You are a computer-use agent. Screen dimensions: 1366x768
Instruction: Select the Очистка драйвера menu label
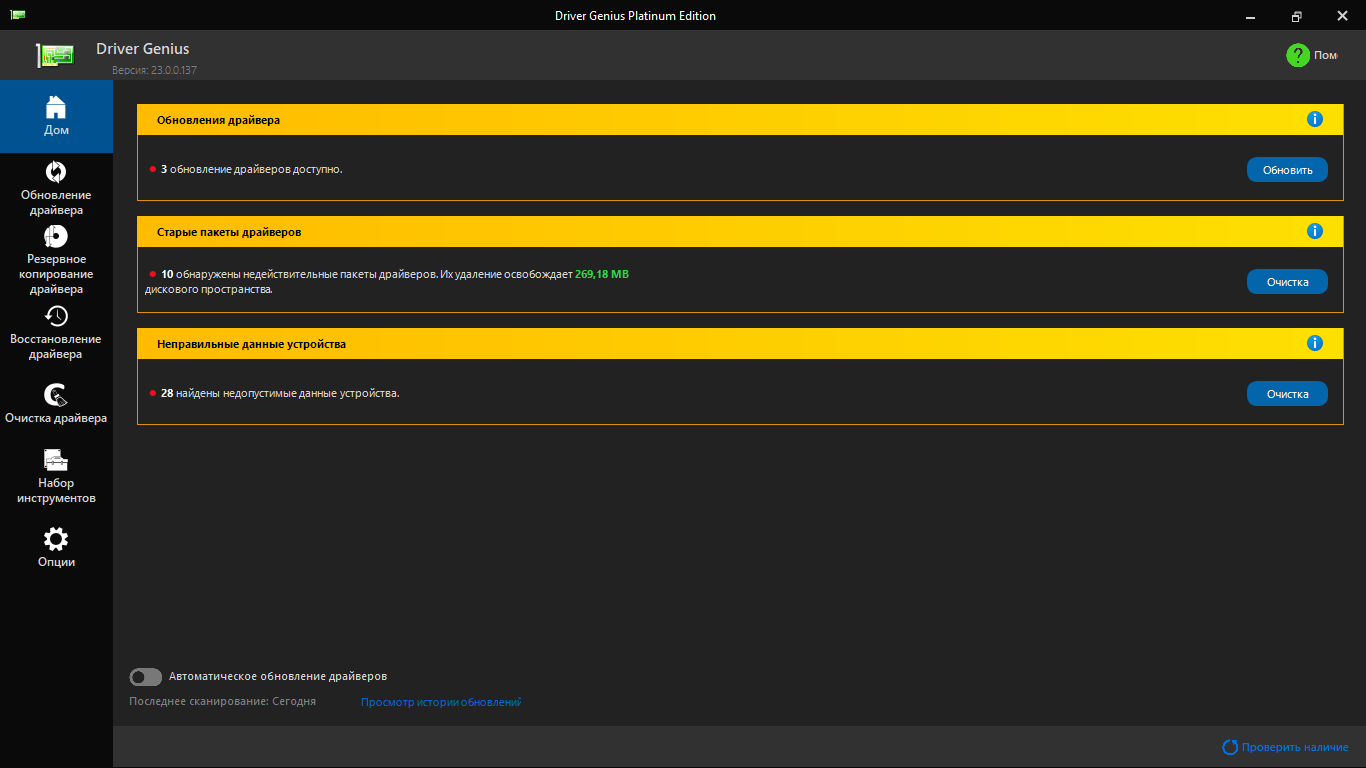point(56,418)
